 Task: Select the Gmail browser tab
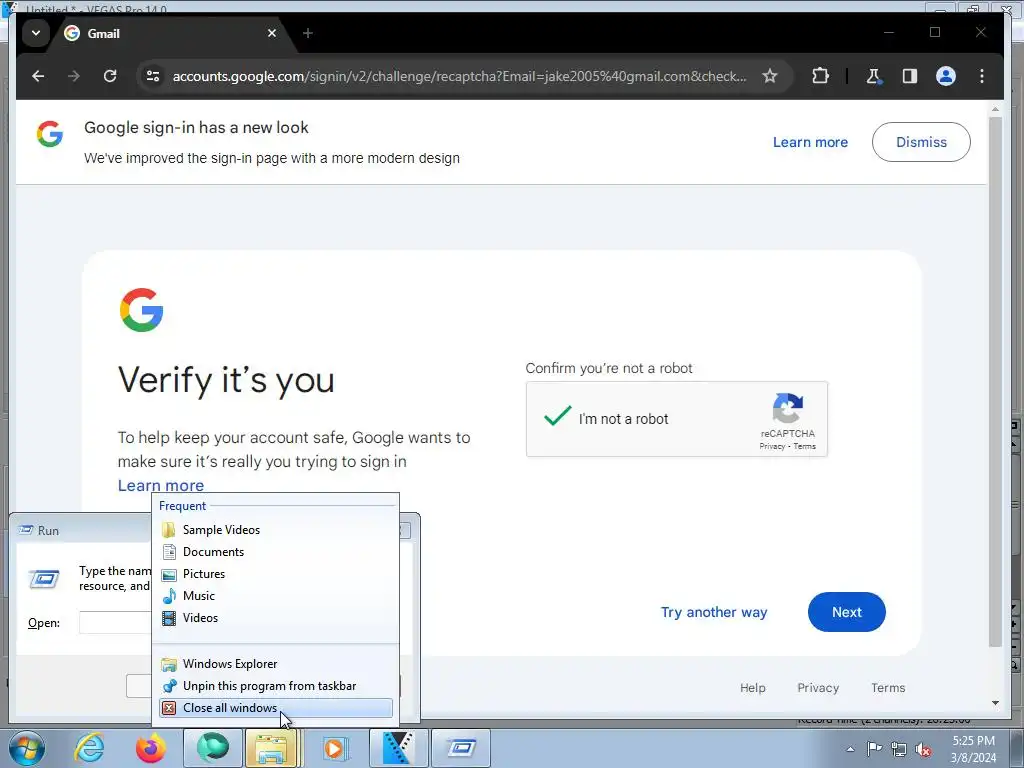(170, 33)
